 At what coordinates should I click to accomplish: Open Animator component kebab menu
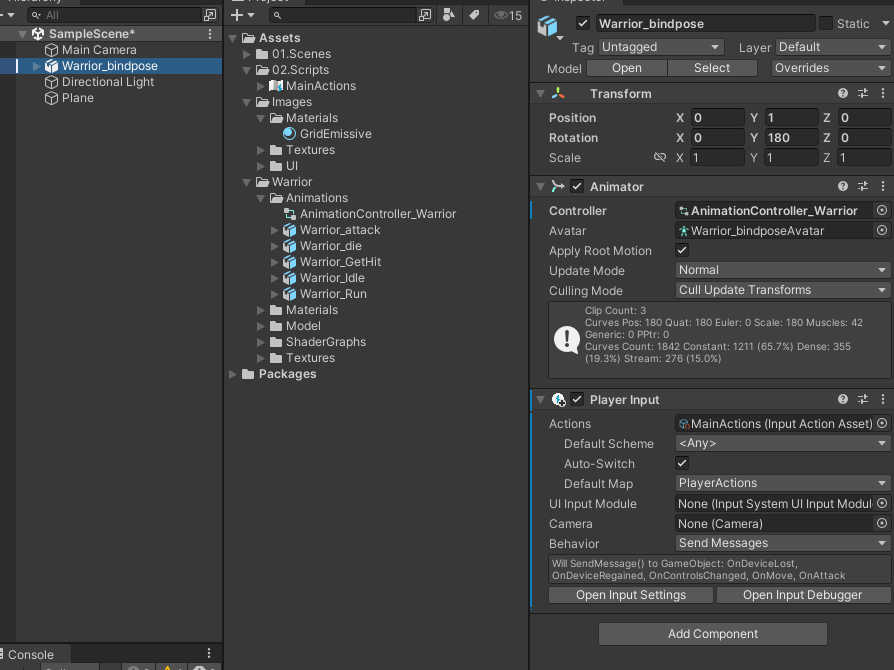(883, 186)
